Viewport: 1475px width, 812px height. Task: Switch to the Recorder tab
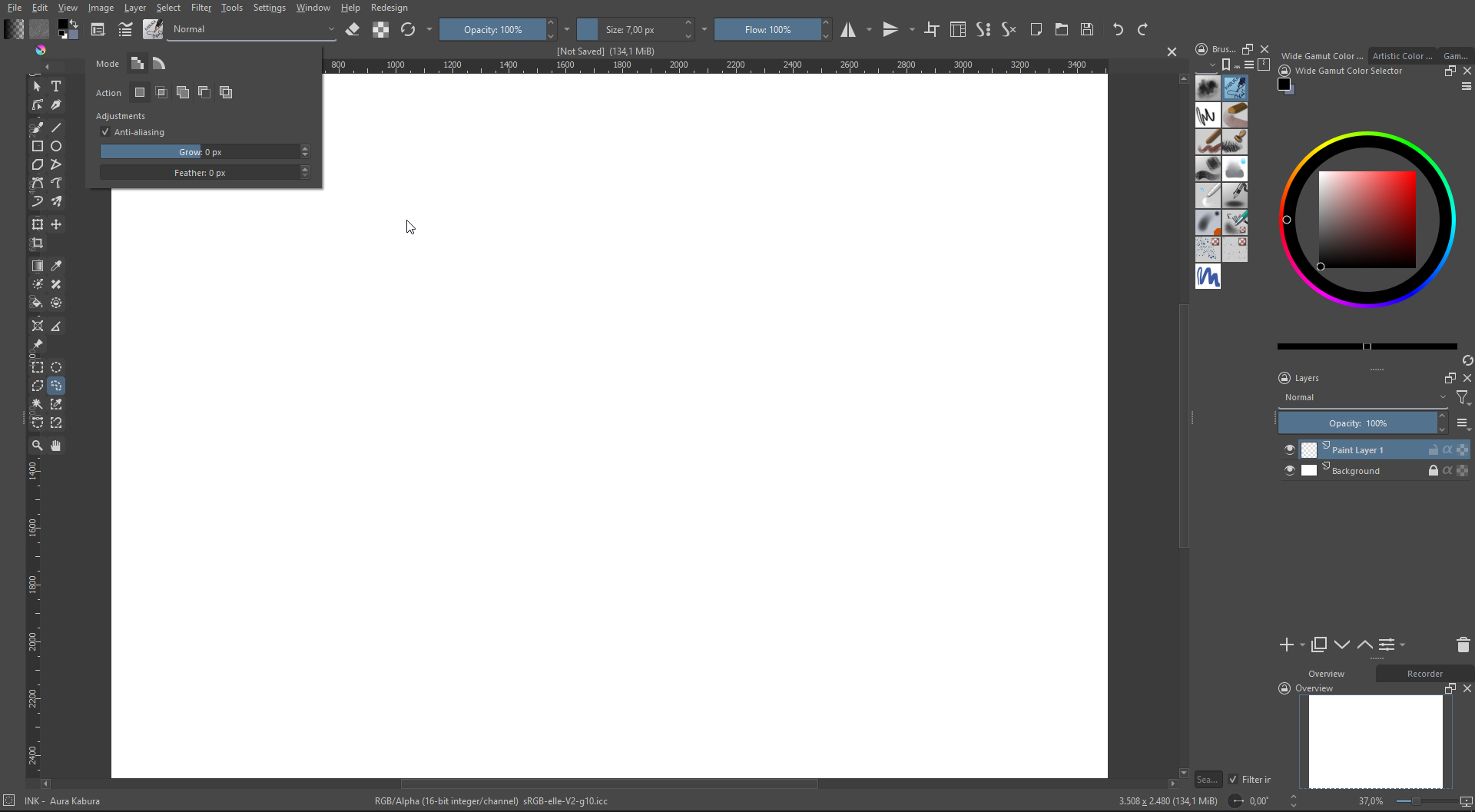1424,674
